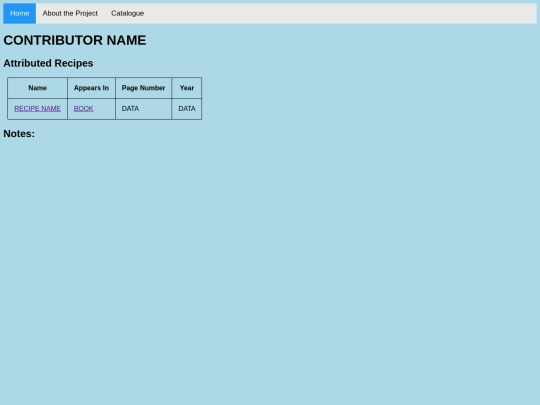Click the empty space beside the BOOK link
The height and width of the screenshot is (405, 540).
[104, 109]
